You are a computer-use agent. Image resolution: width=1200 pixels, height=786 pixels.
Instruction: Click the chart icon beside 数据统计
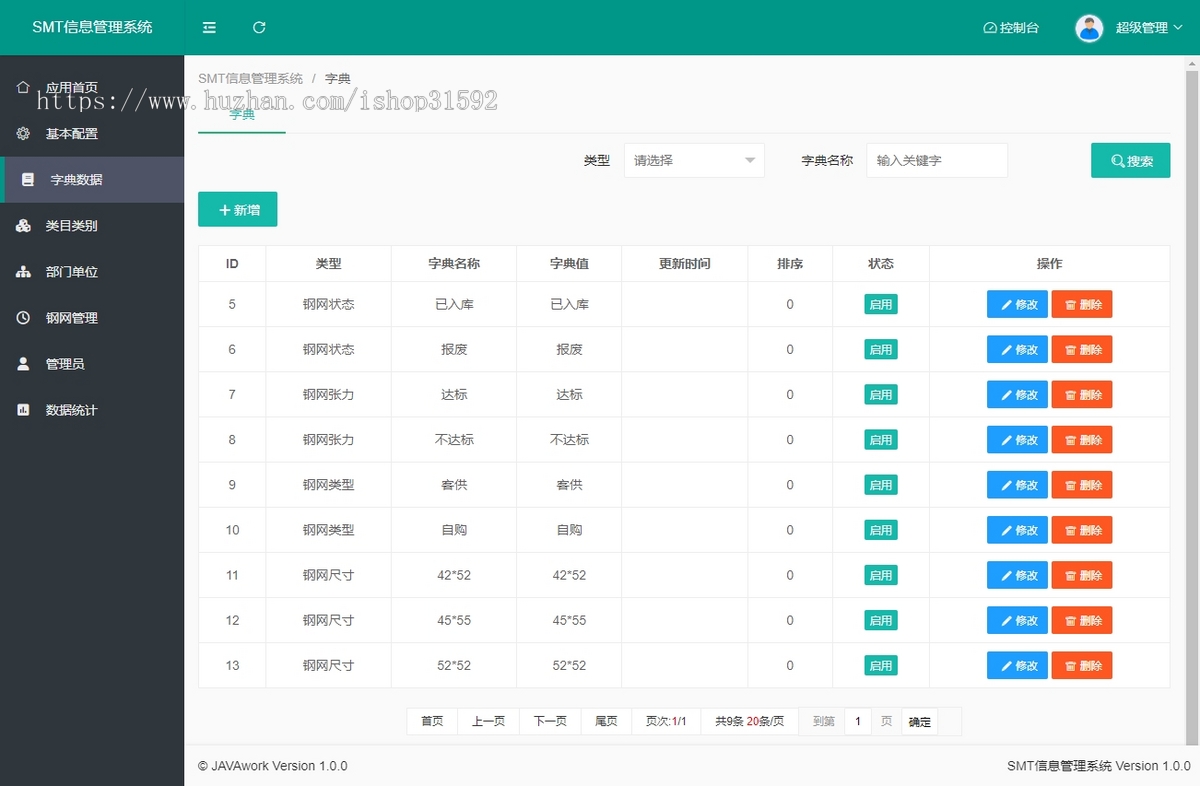click(x=23, y=410)
